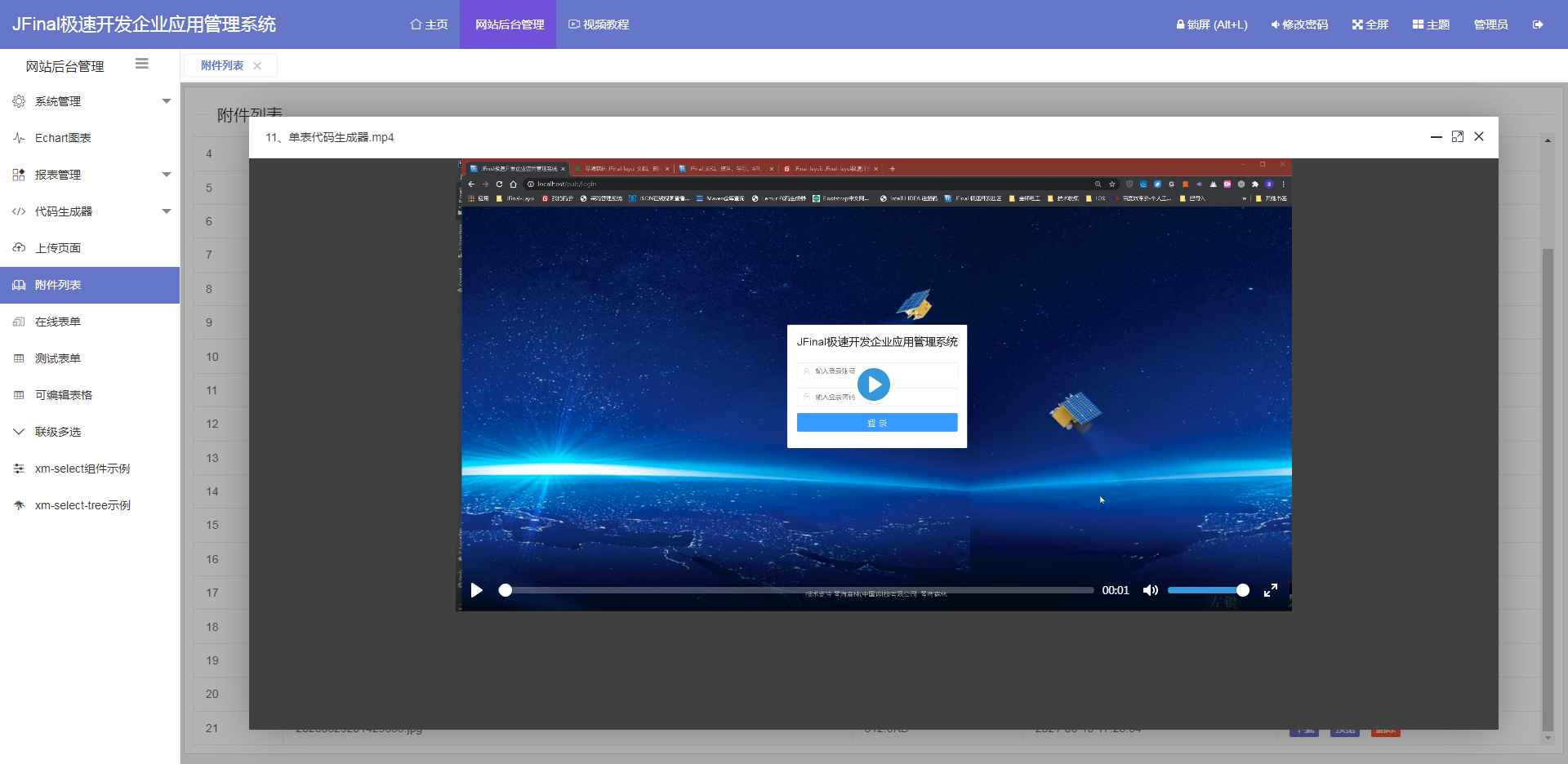Maximize the video popup dialog

click(1458, 136)
